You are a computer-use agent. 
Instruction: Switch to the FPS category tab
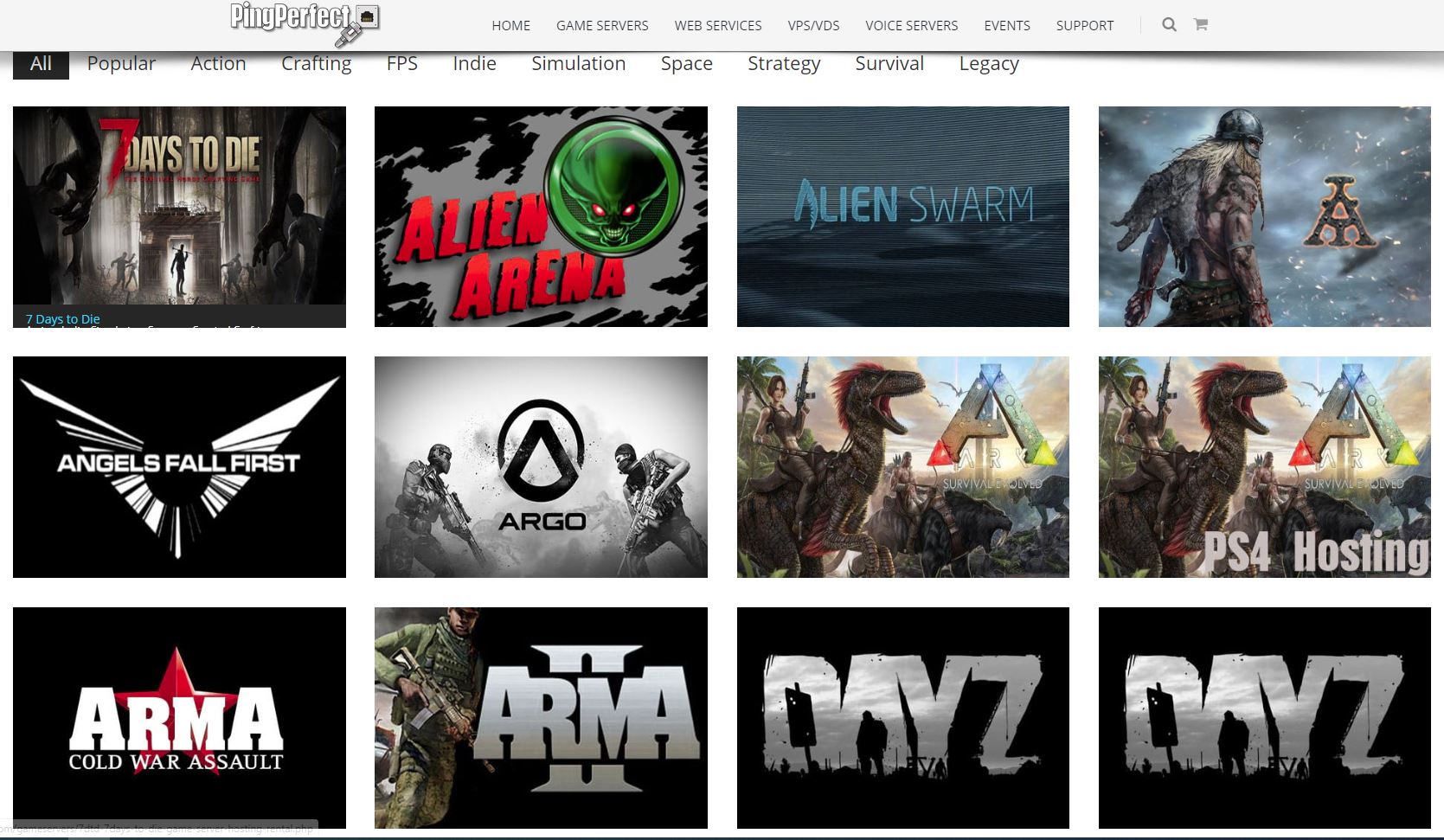(x=401, y=64)
